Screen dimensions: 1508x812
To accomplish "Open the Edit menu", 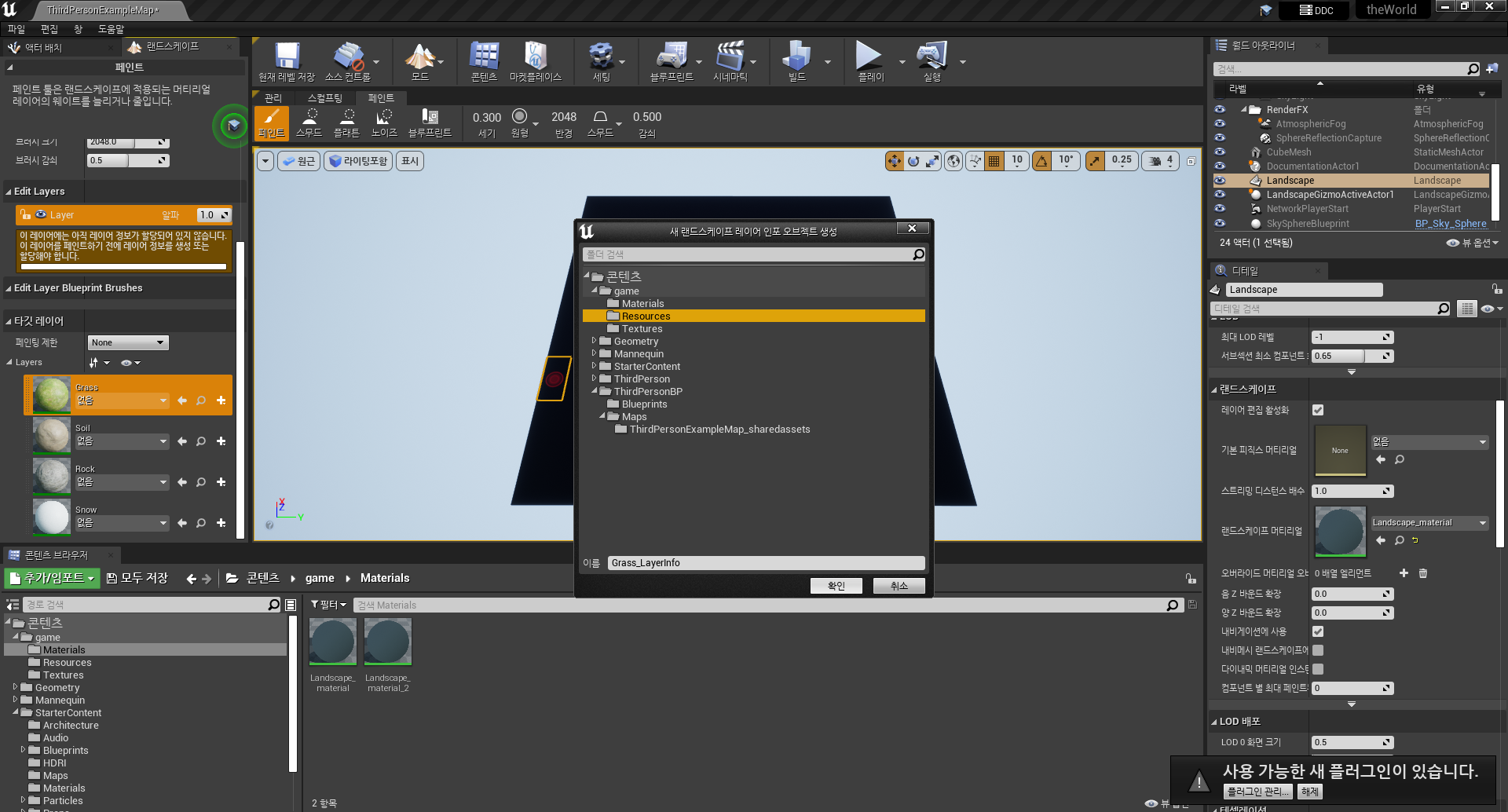I will (49, 29).
